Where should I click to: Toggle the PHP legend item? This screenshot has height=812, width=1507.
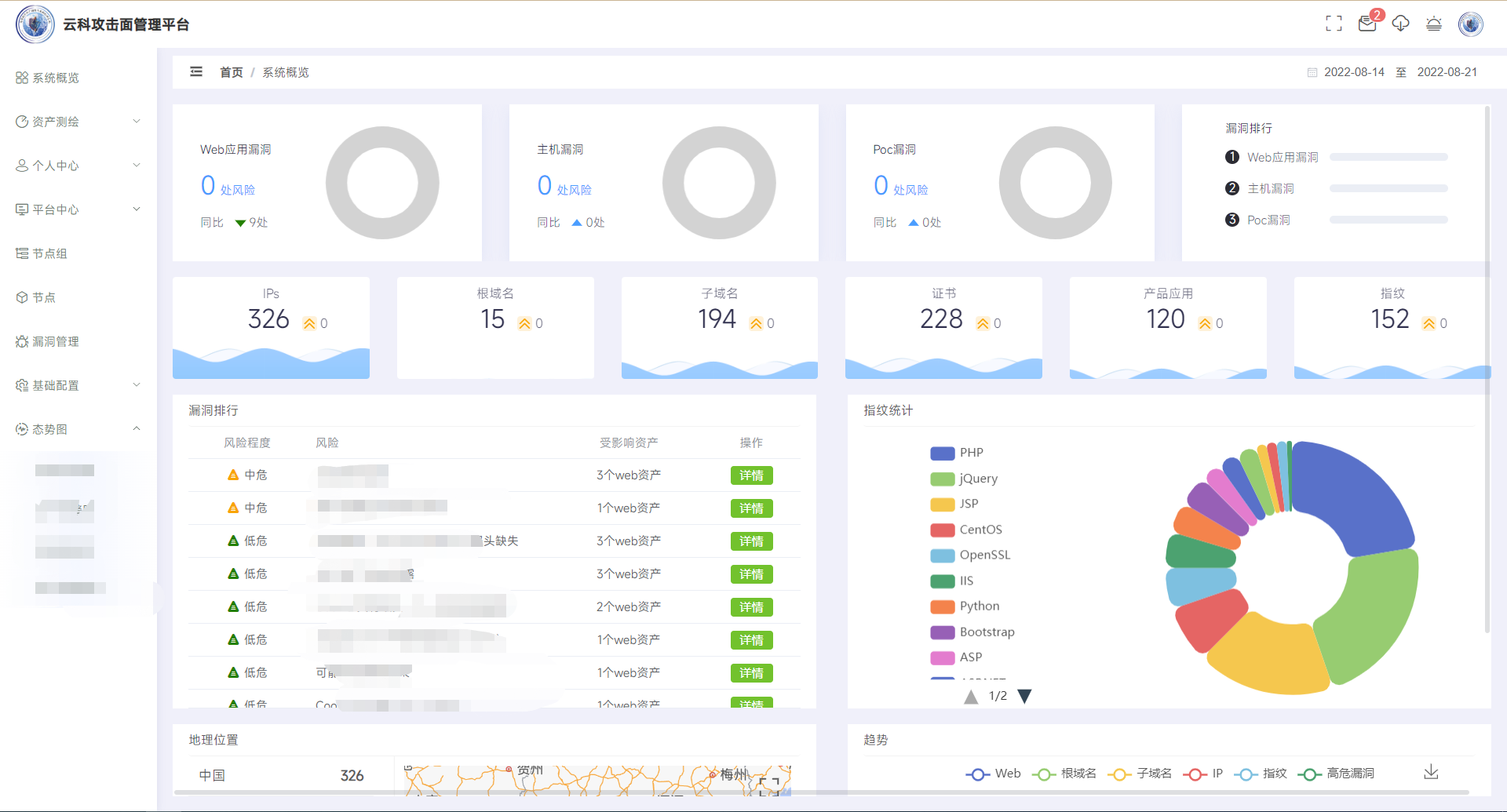pyautogui.click(x=957, y=453)
